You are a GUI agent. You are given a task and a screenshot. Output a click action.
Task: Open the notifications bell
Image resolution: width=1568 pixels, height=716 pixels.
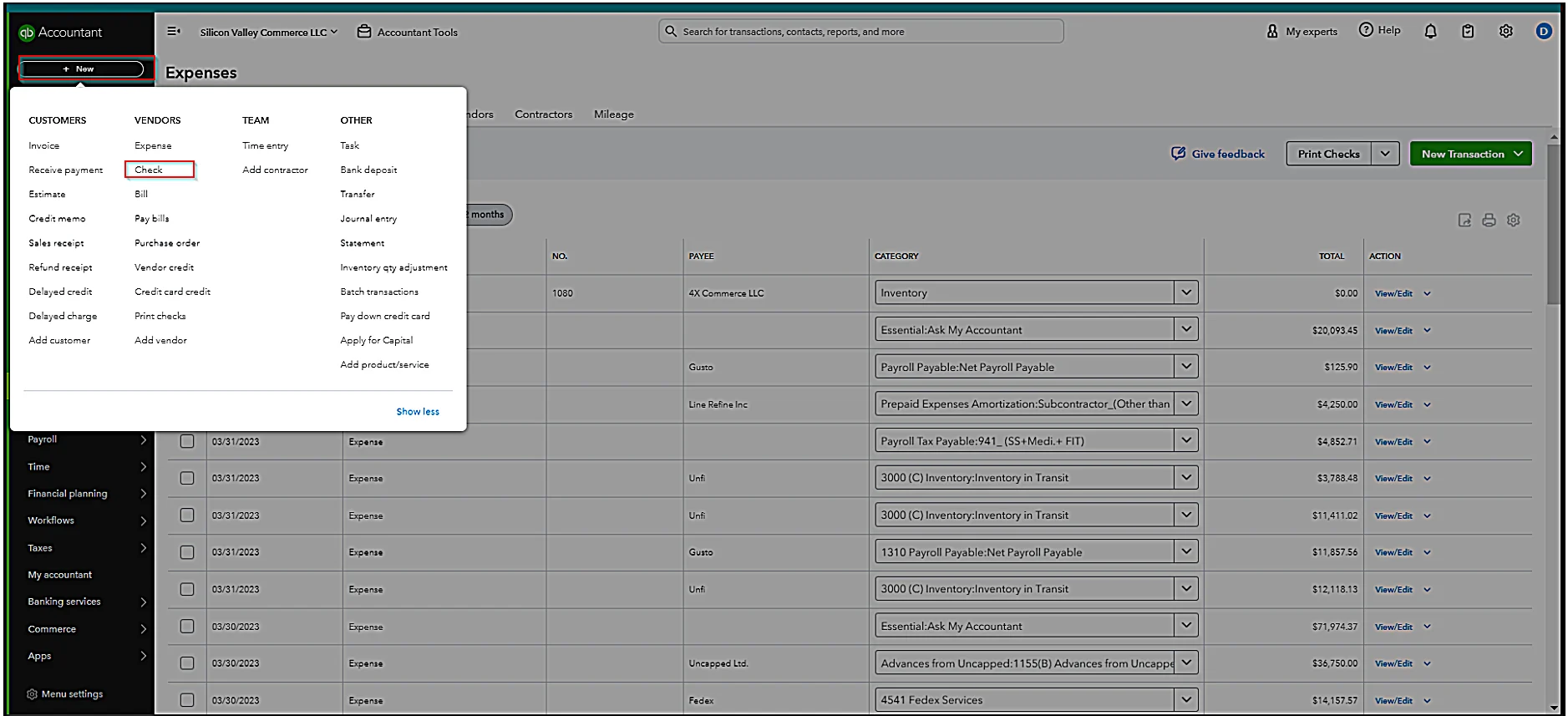[x=1430, y=31]
